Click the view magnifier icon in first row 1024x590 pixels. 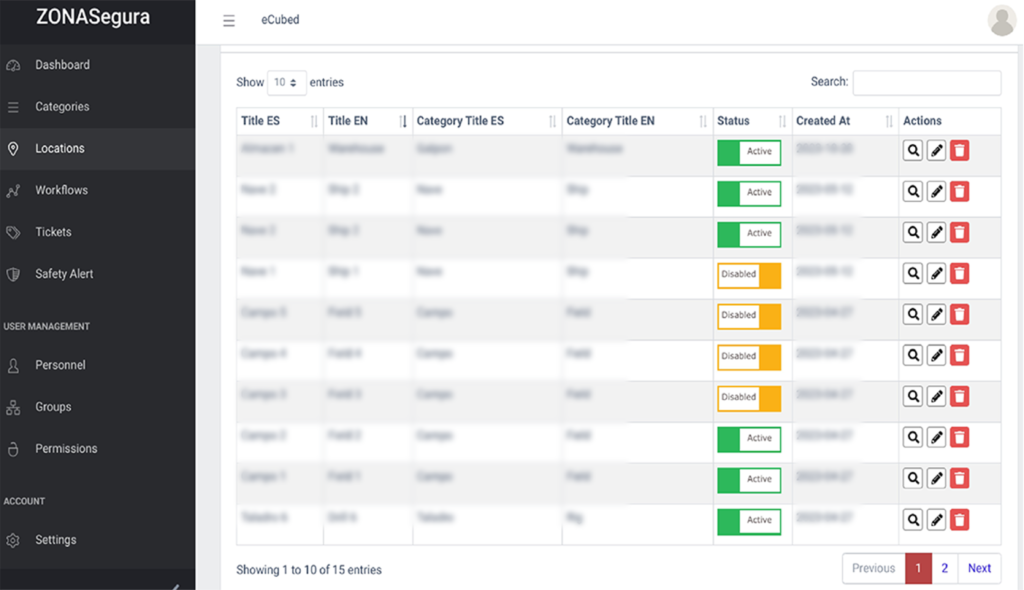pyautogui.click(x=912, y=151)
